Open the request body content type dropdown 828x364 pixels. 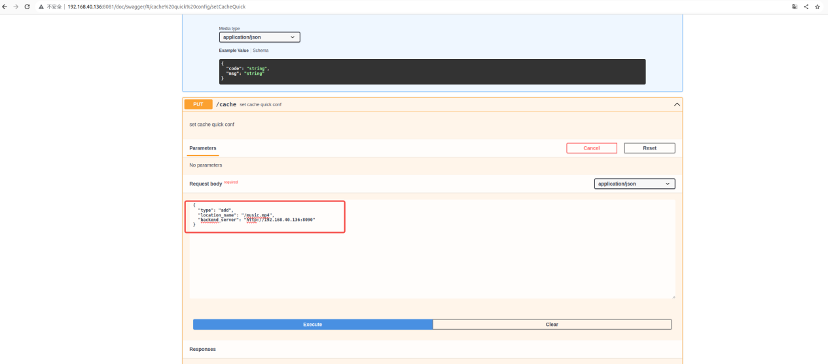[x=635, y=184]
